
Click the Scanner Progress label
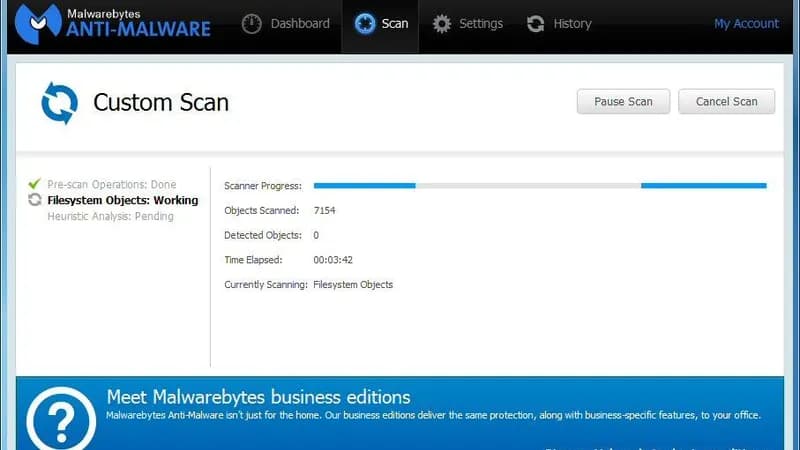[263, 186]
